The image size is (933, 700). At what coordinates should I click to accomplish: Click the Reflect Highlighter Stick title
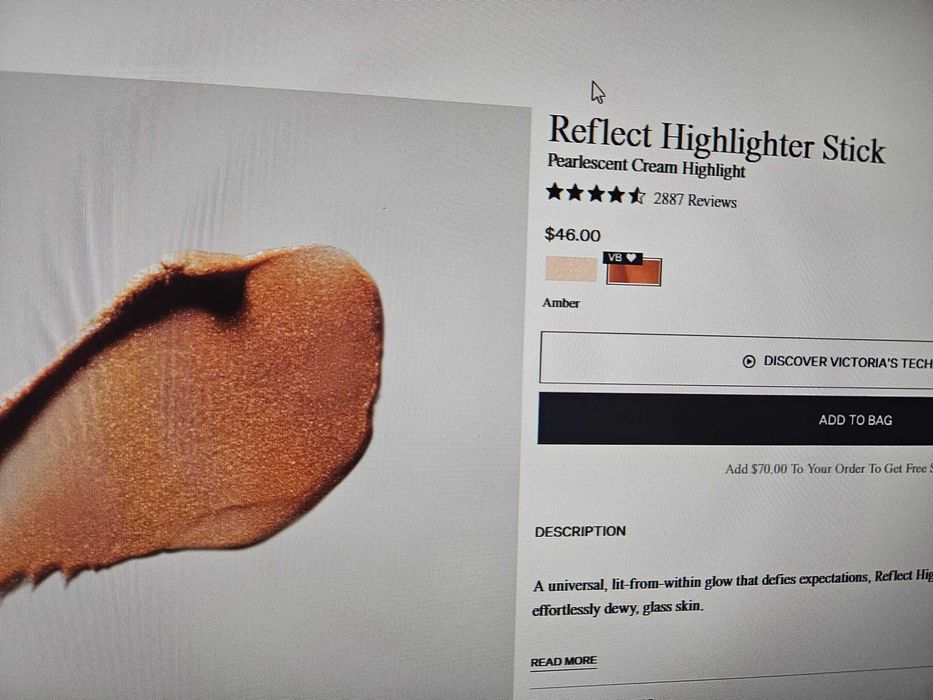tap(716, 140)
